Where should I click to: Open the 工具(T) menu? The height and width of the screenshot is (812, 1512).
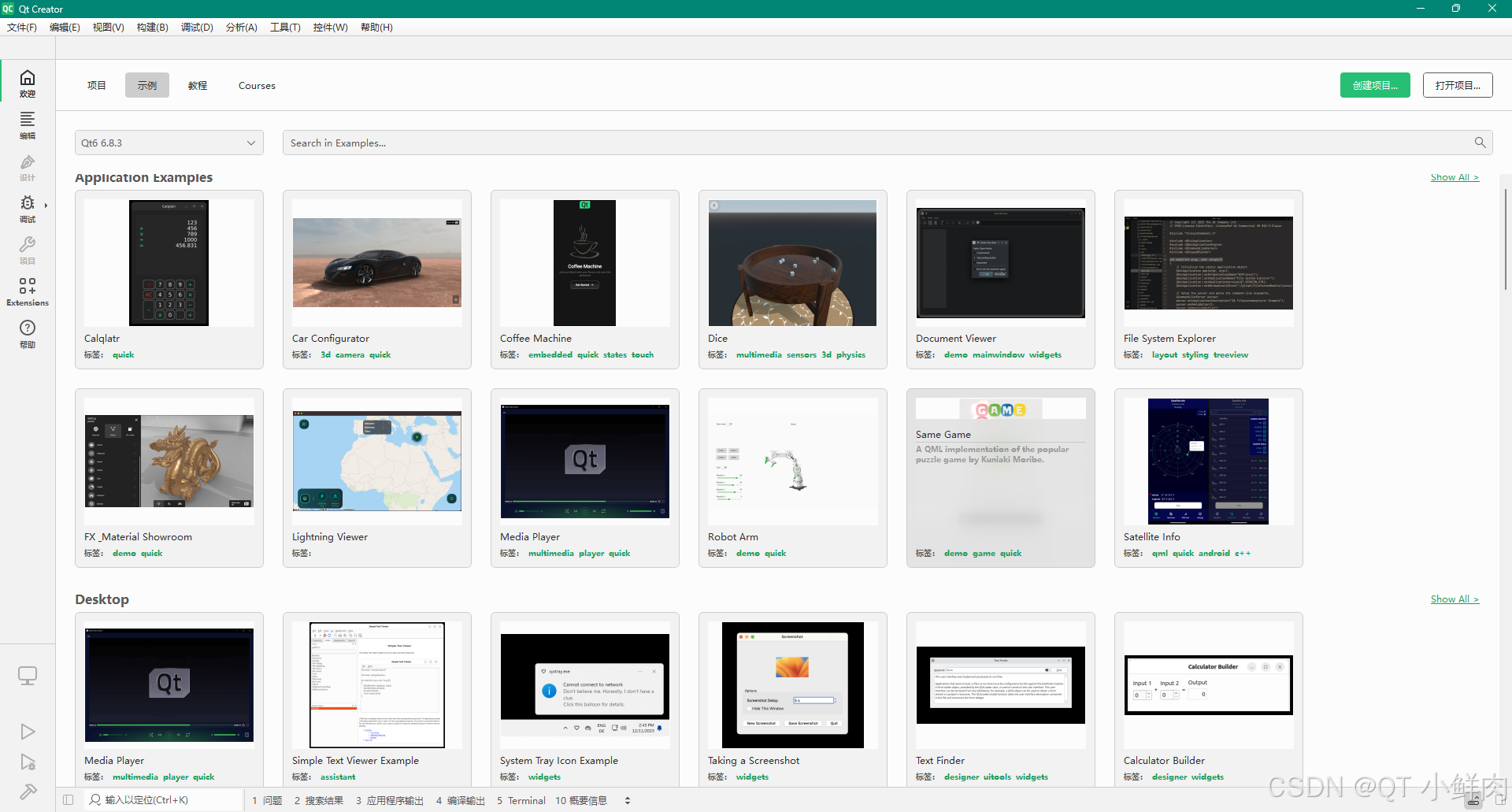285,27
